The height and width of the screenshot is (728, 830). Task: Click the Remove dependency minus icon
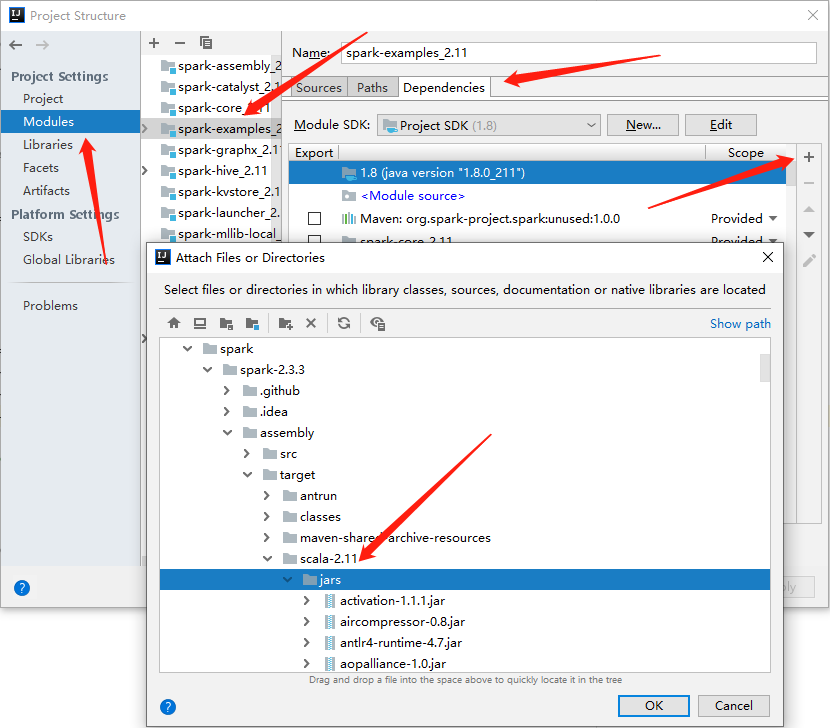[x=809, y=182]
